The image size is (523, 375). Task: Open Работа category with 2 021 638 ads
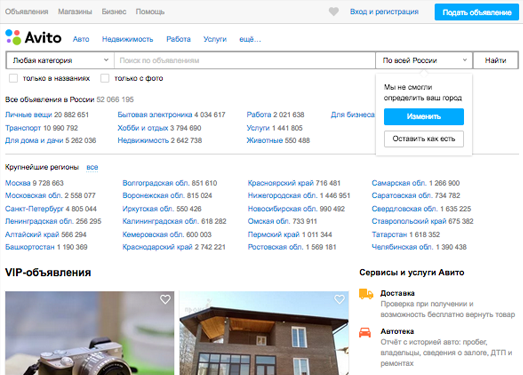259,115
